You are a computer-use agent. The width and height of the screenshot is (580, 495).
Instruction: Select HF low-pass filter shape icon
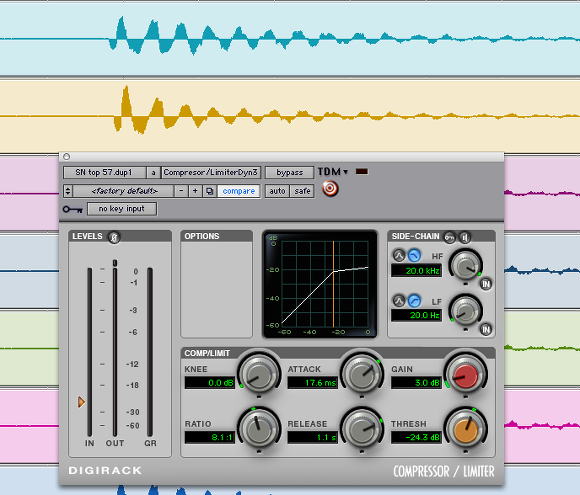(x=415, y=255)
